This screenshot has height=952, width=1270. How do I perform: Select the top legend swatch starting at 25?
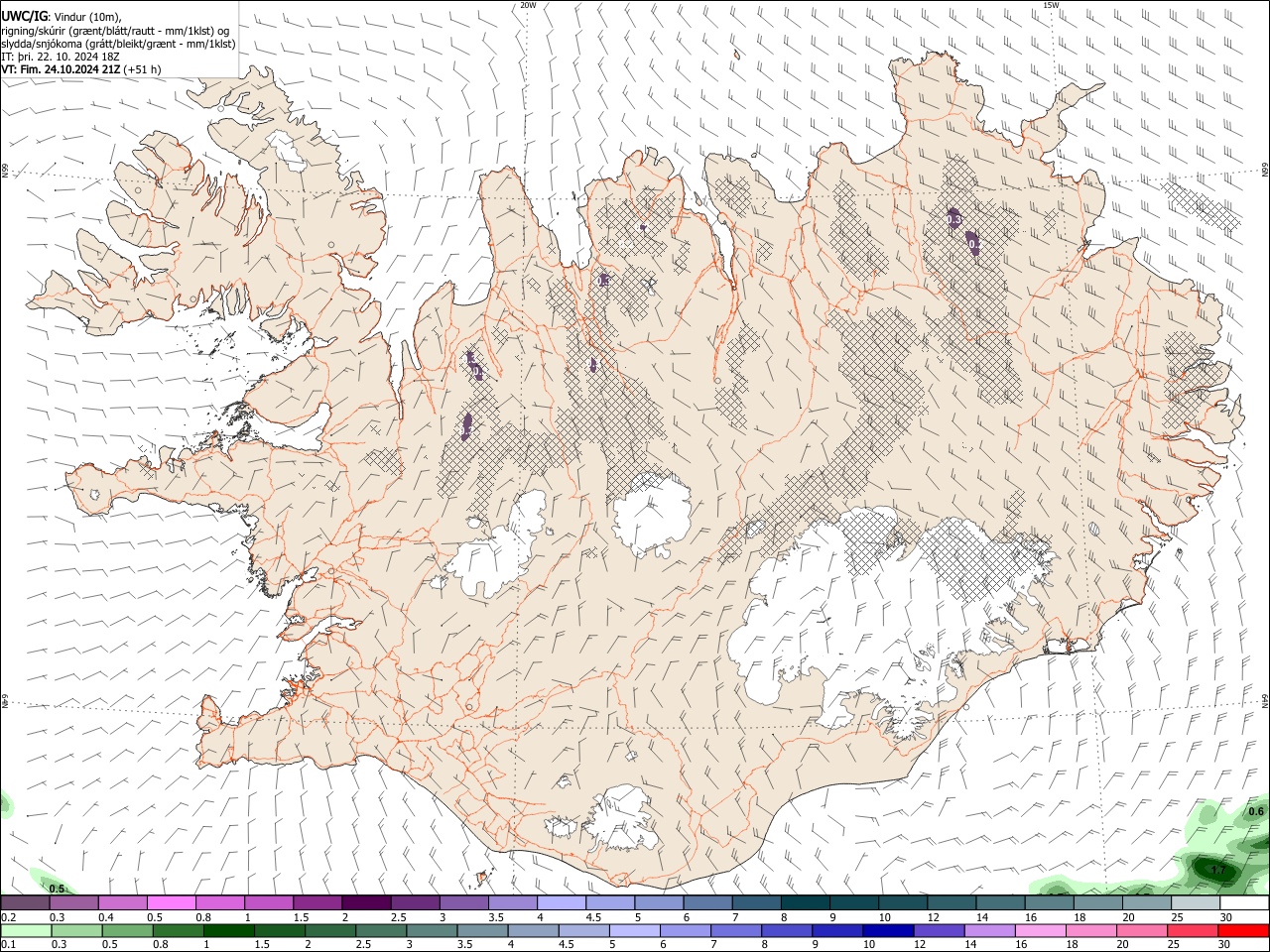click(x=1196, y=902)
